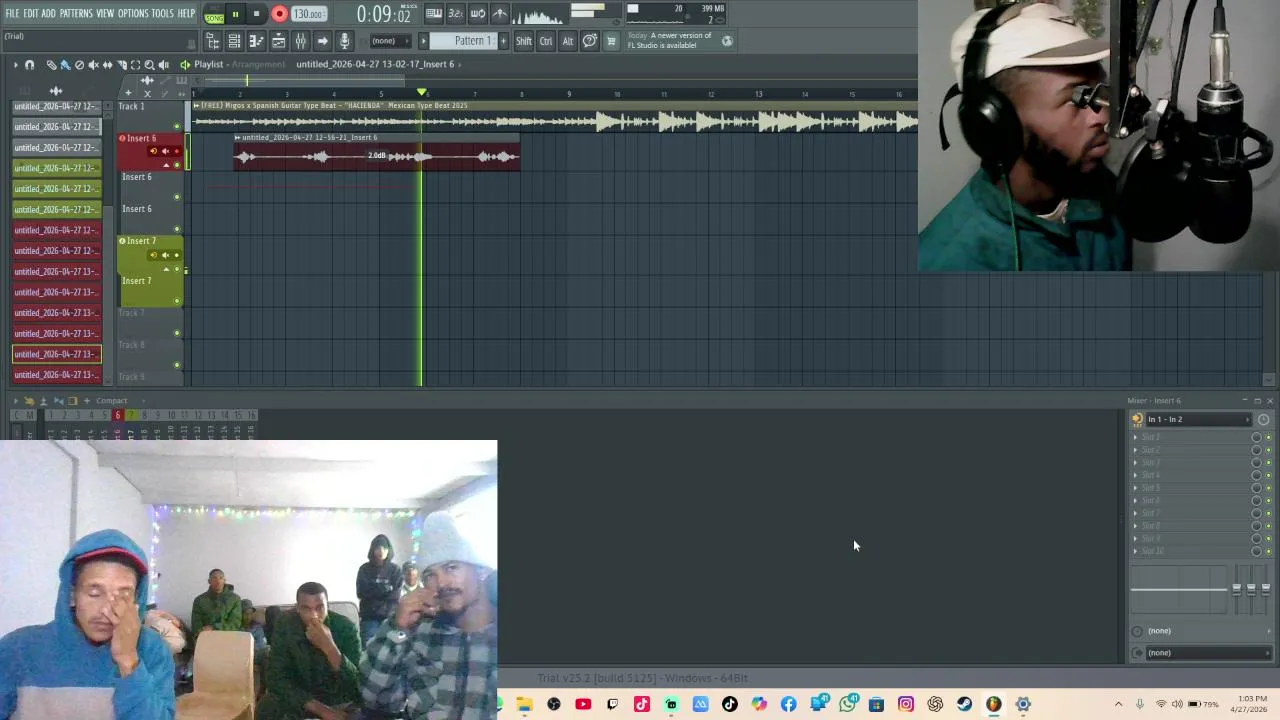
Task: Click the plus button beside Pattern 1
Action: point(503,41)
